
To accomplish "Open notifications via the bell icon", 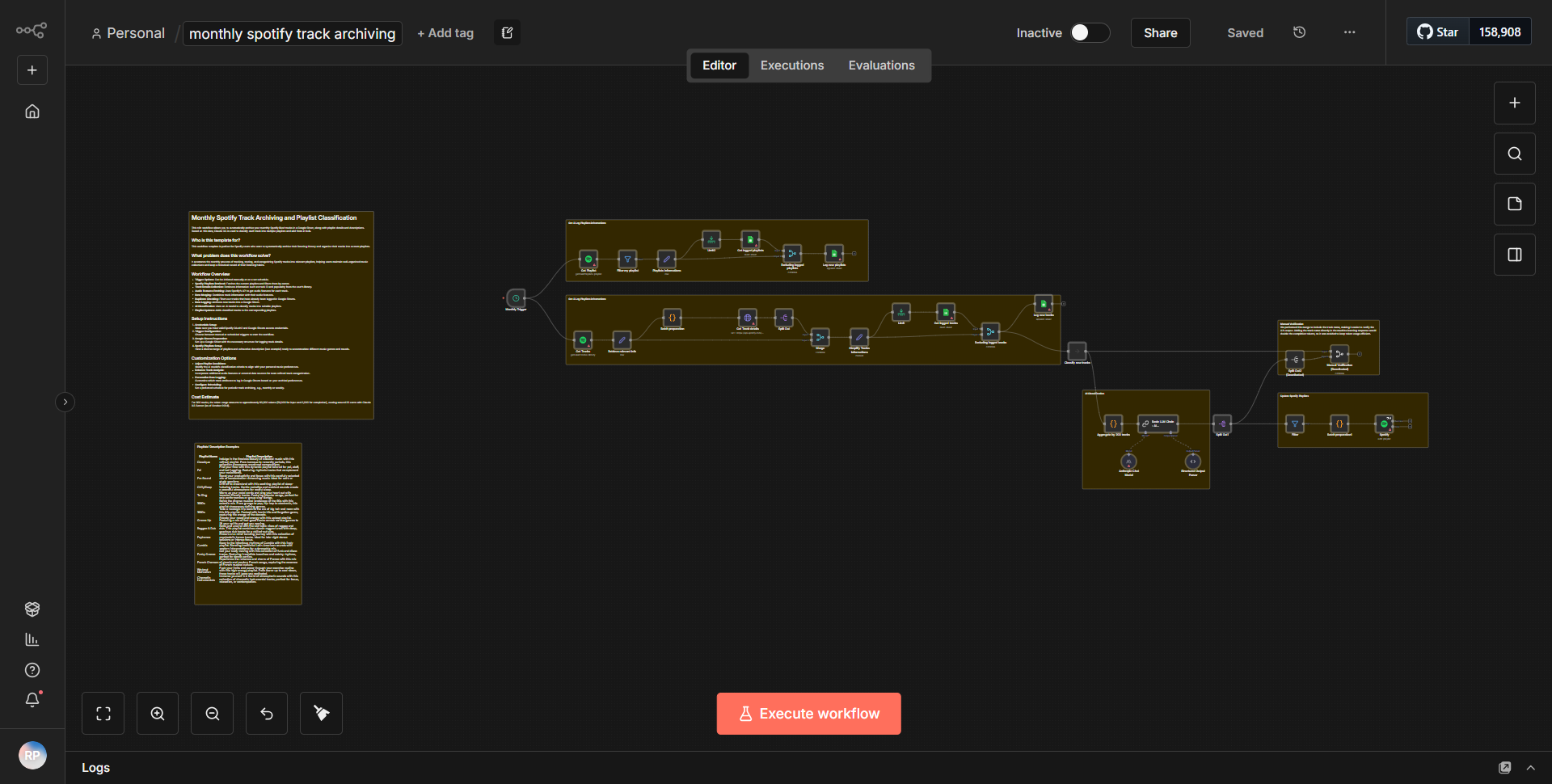I will 32,700.
